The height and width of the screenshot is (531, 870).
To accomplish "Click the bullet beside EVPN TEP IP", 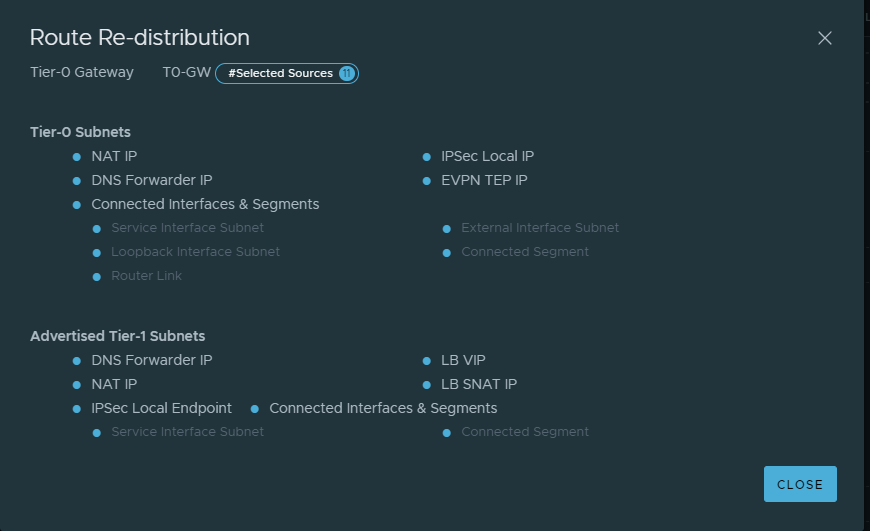I will 426,181.
